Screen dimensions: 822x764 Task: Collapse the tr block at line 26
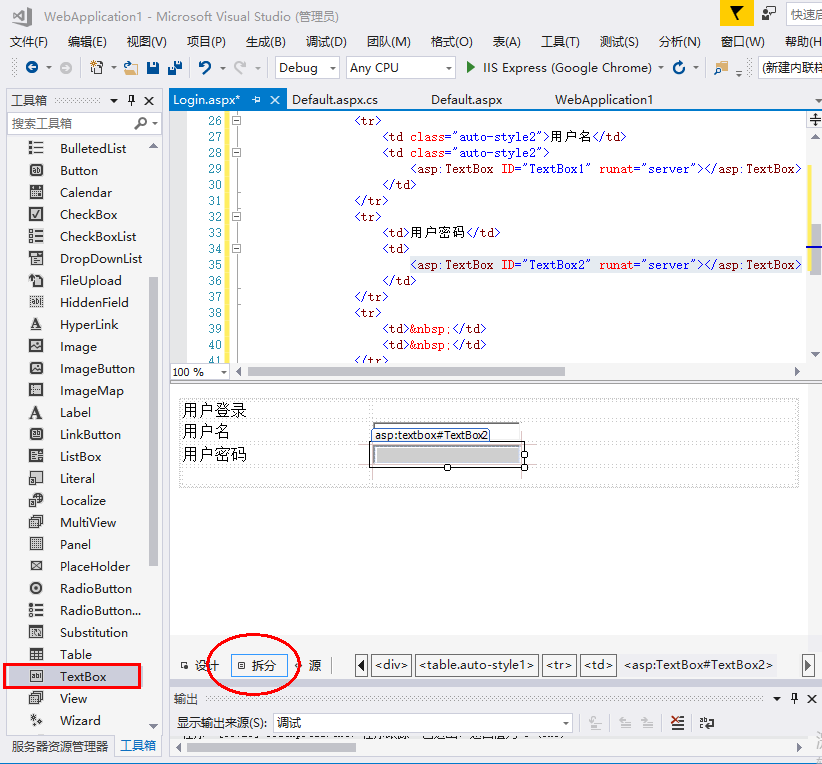coord(237,121)
